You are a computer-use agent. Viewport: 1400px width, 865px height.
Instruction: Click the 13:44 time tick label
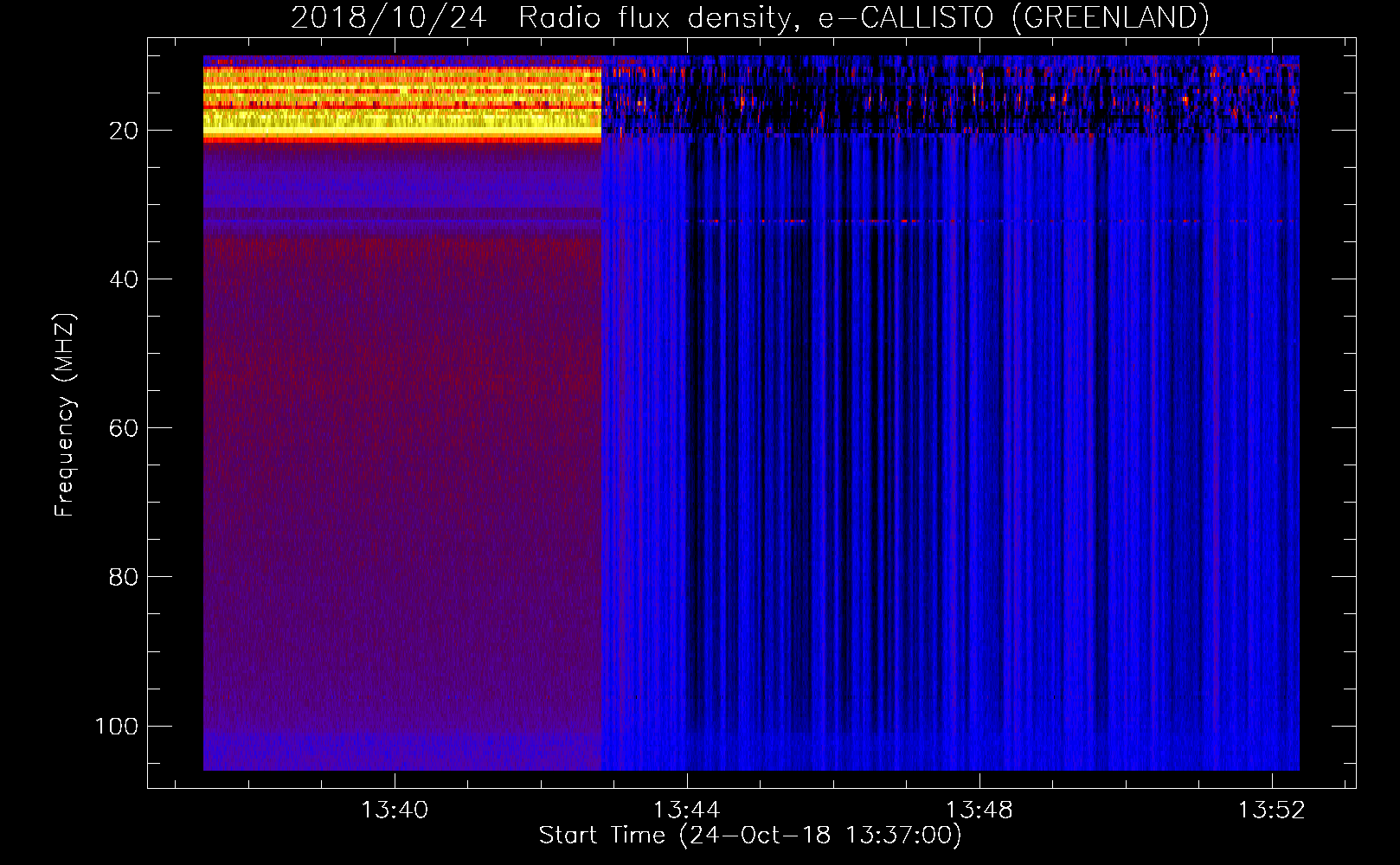[x=687, y=811]
